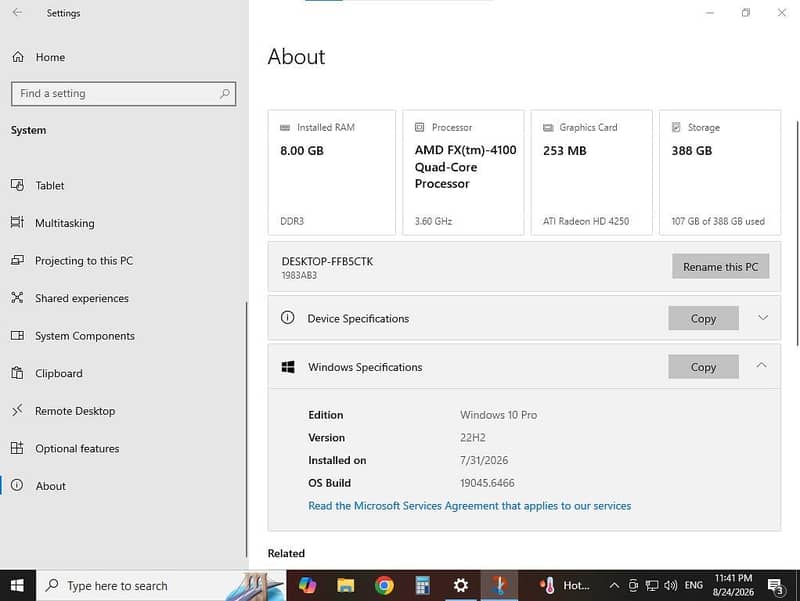Click the Rename this PC button
The width and height of the screenshot is (800, 601).
pos(720,266)
